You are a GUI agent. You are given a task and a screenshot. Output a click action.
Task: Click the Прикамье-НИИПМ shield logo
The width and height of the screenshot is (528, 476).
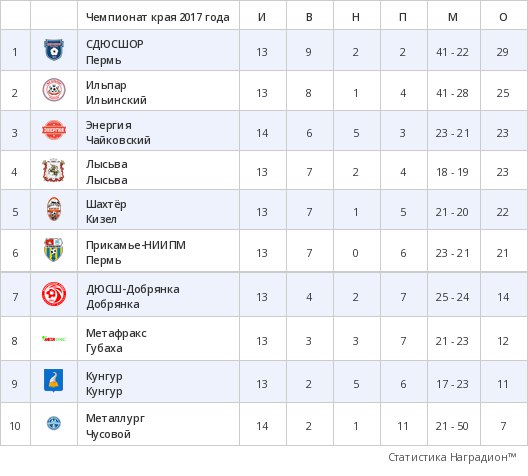point(54,249)
